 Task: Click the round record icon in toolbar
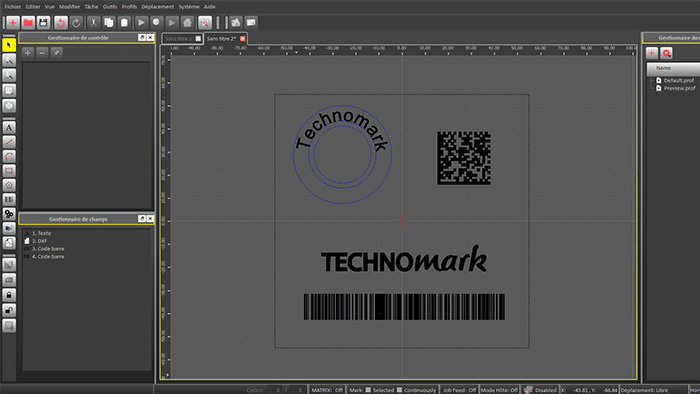(x=156, y=22)
